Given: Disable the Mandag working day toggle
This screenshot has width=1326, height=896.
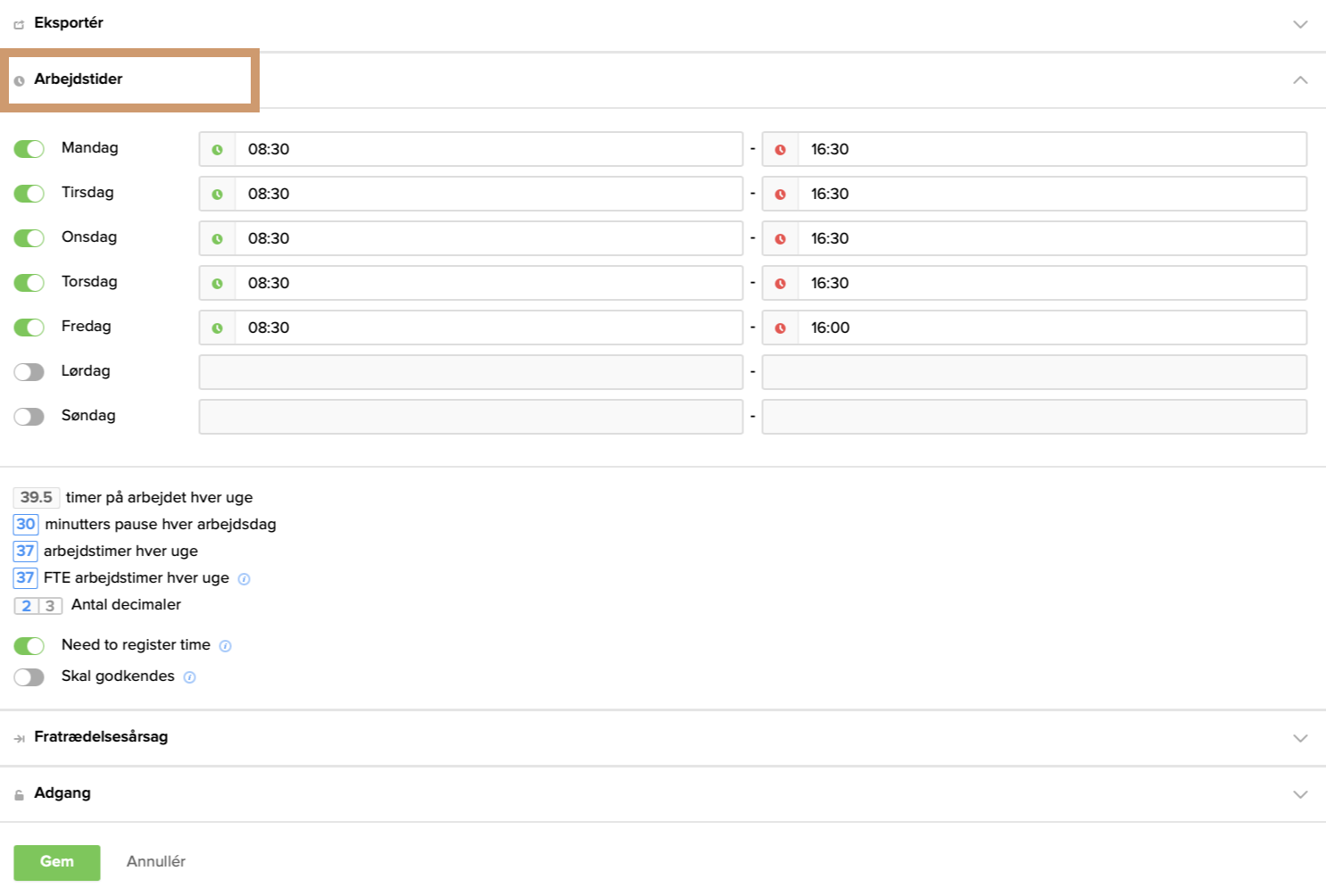Looking at the screenshot, I should tap(29, 149).
